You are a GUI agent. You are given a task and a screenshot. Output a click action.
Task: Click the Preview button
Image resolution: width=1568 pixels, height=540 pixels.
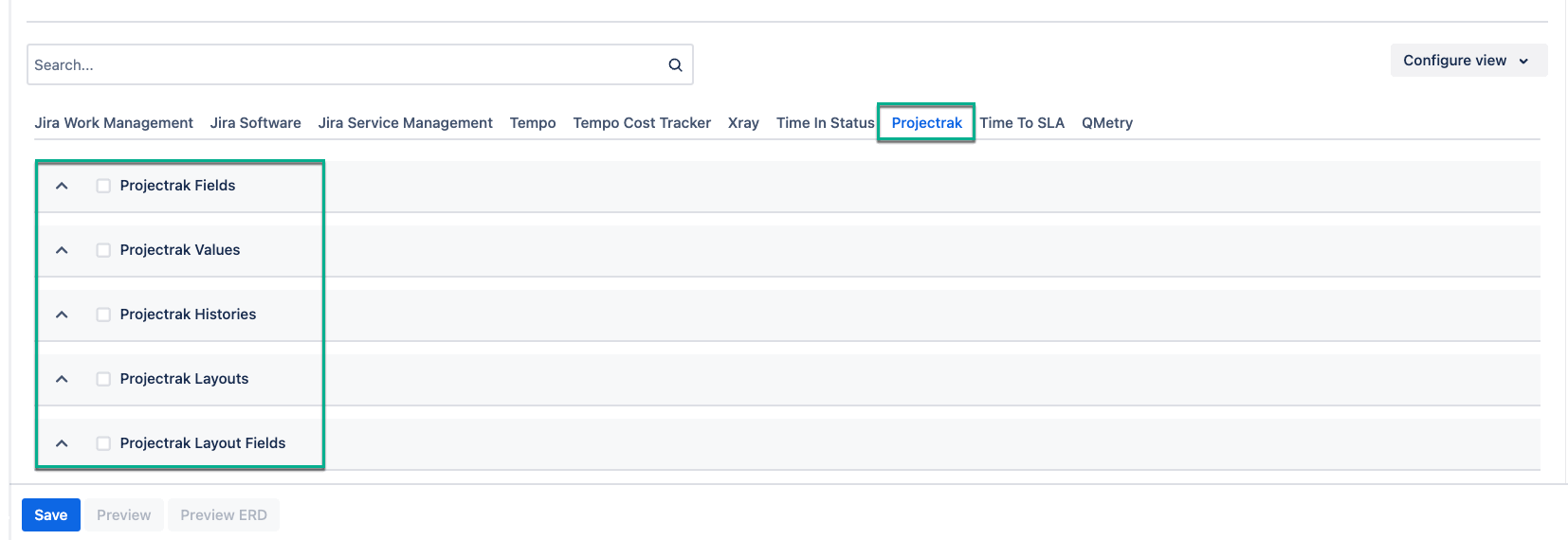(124, 515)
